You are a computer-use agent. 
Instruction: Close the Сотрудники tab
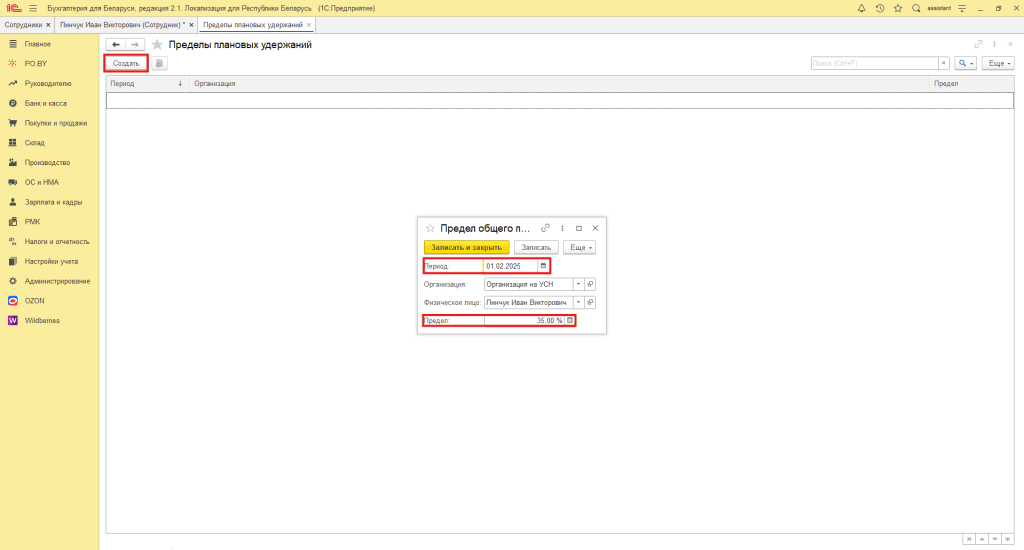48,25
